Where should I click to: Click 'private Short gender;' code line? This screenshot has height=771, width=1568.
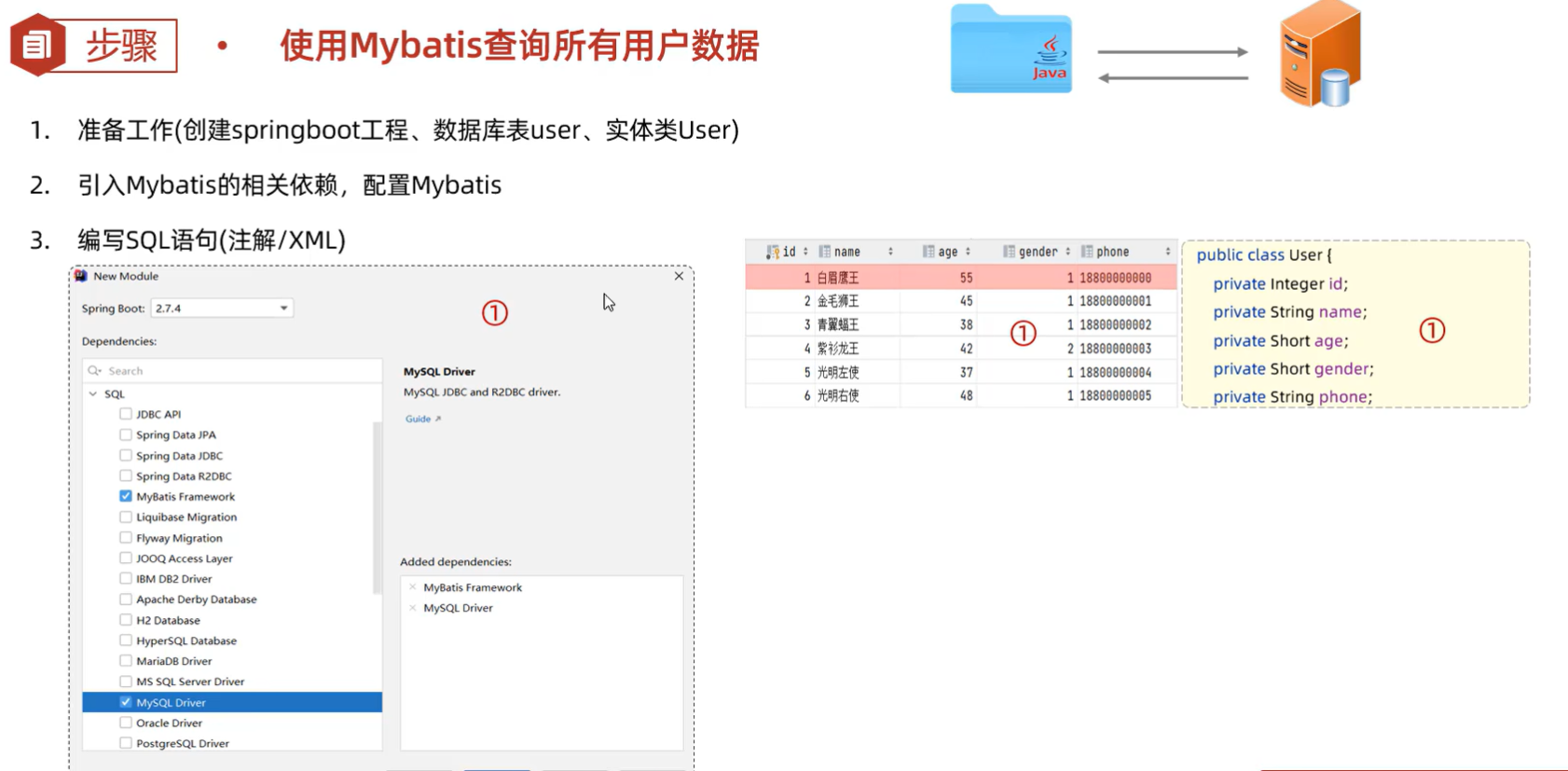point(1293,368)
